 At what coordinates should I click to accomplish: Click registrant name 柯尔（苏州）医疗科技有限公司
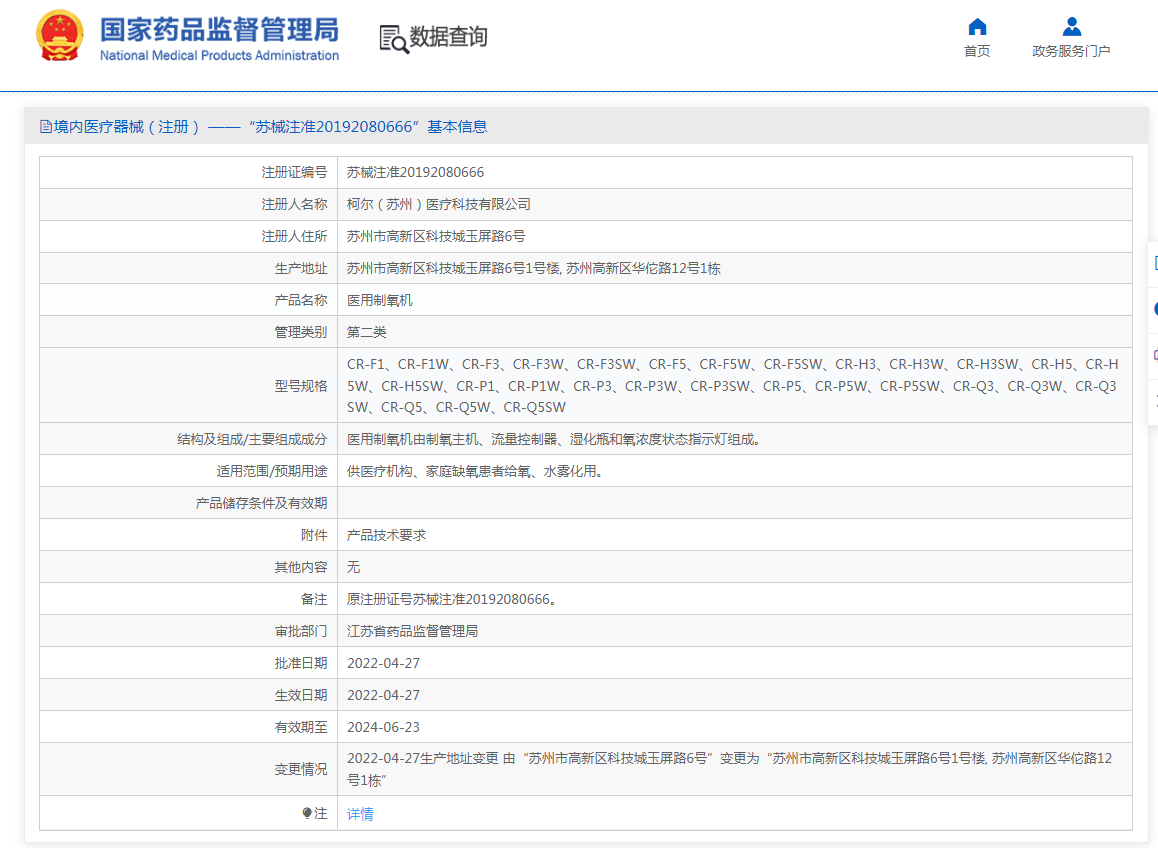(x=438, y=204)
